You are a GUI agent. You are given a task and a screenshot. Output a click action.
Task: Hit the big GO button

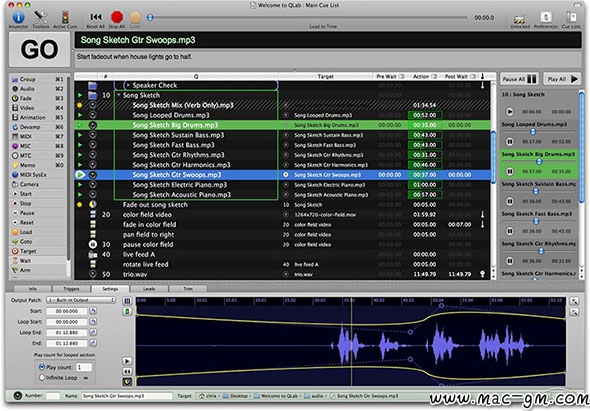click(40, 49)
